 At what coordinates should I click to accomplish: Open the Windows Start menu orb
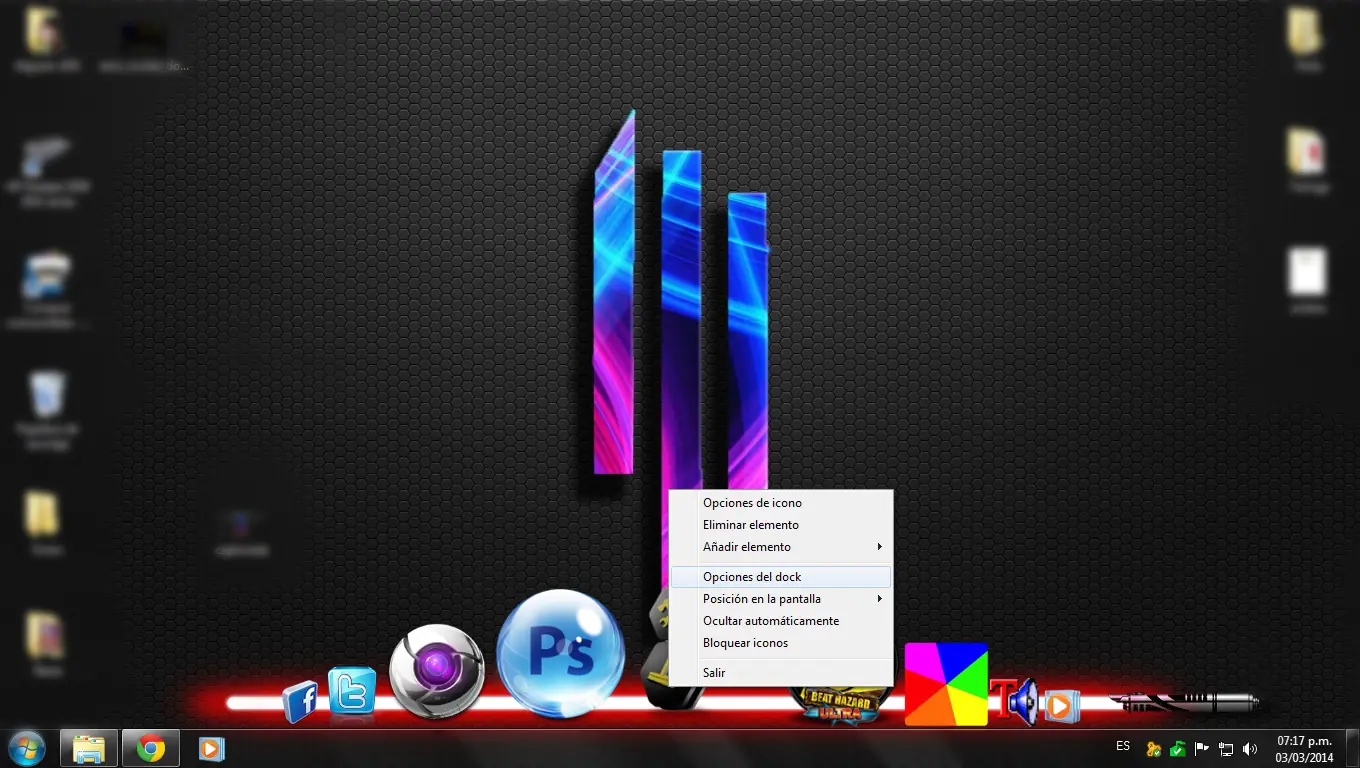(27, 749)
